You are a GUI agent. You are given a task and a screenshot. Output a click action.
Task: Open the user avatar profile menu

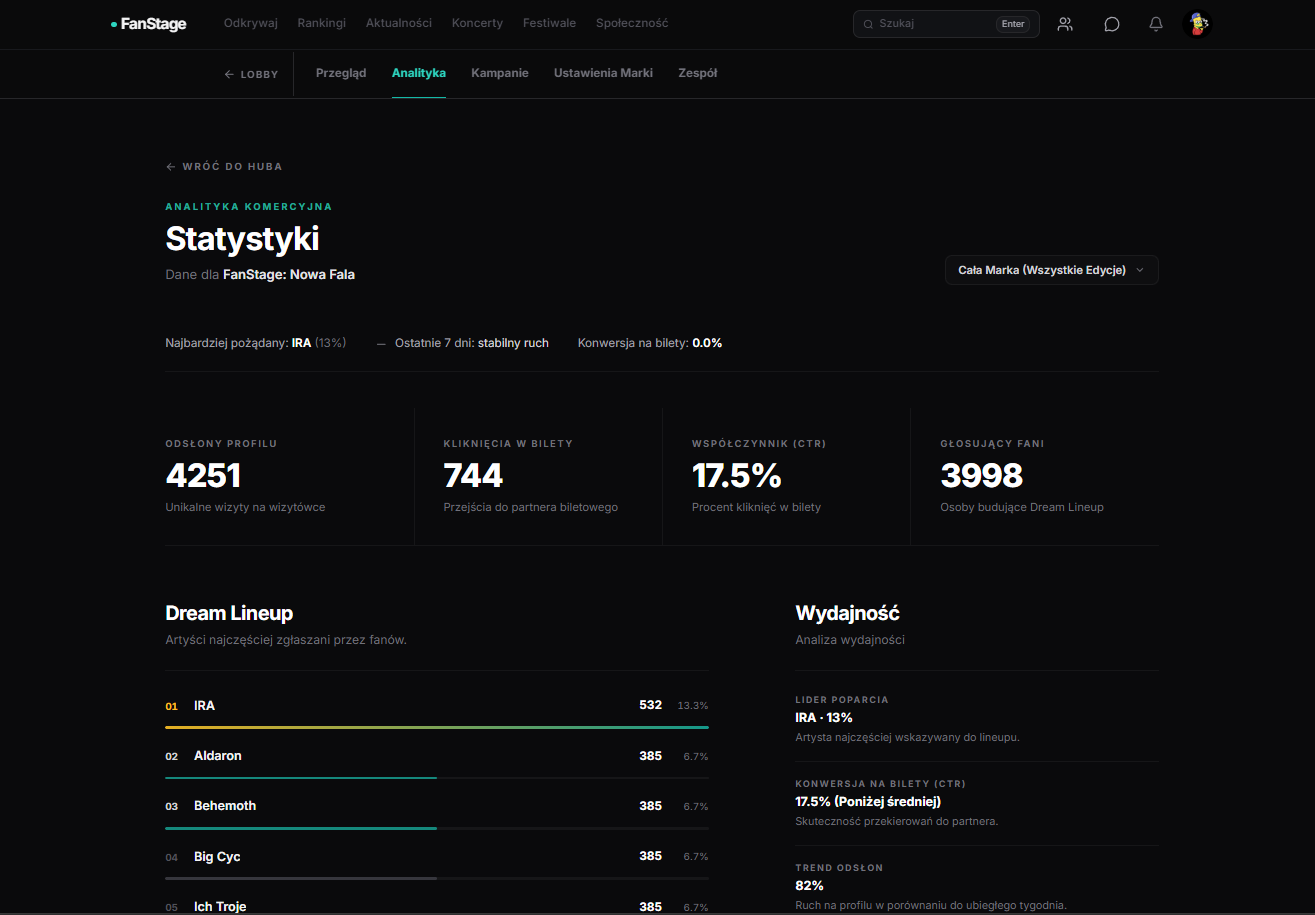click(x=1198, y=24)
